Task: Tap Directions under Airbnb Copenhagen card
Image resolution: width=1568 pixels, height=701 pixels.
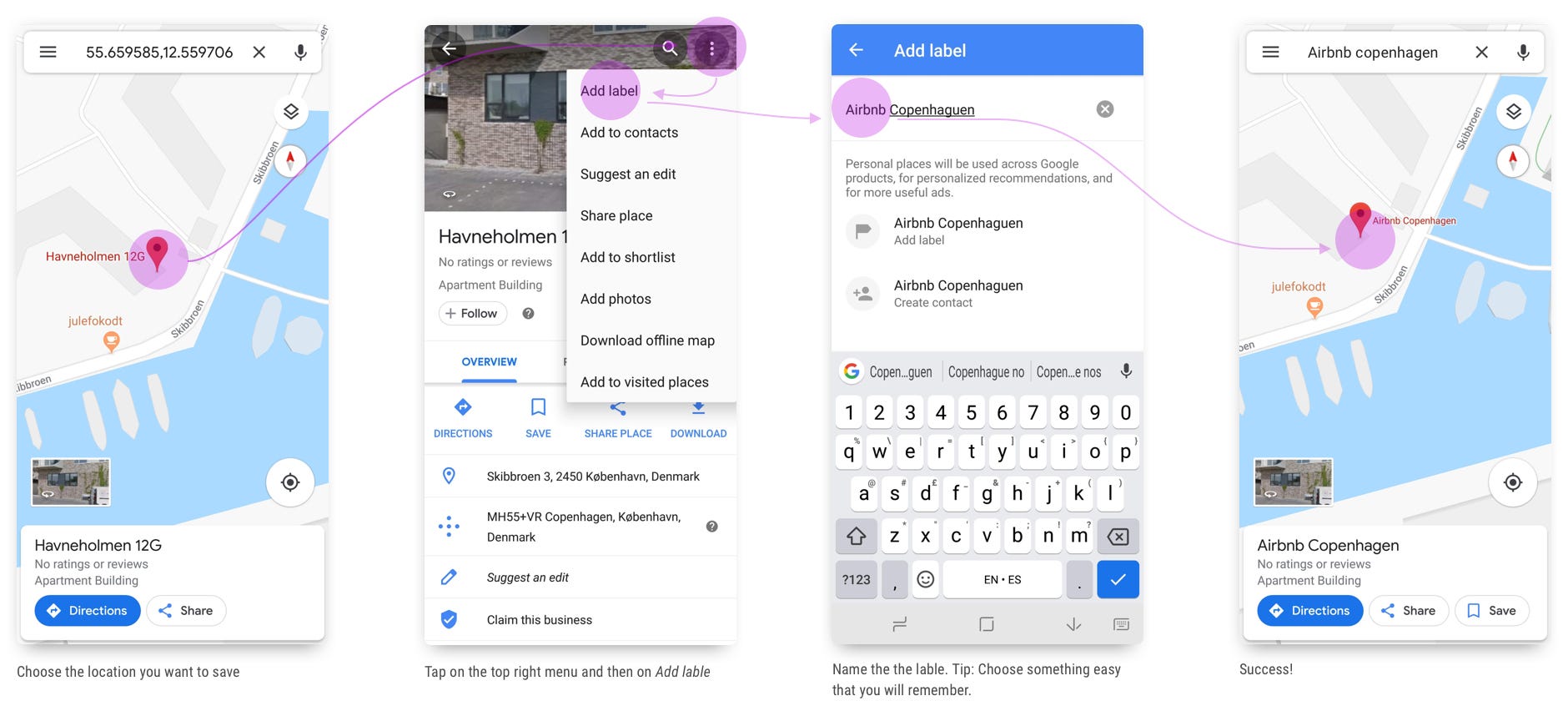Action: point(1310,611)
